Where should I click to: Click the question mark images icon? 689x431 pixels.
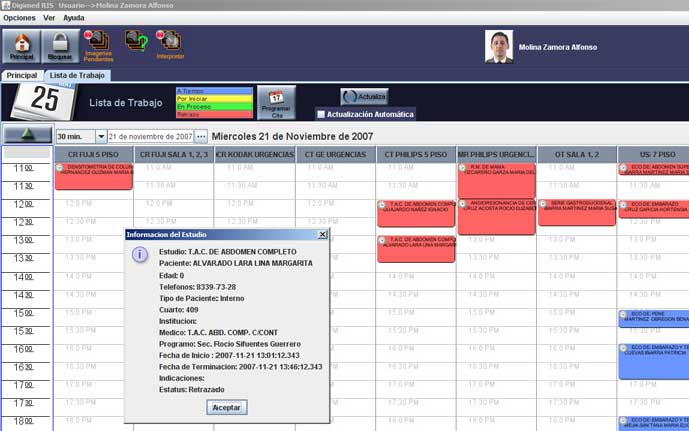135,40
